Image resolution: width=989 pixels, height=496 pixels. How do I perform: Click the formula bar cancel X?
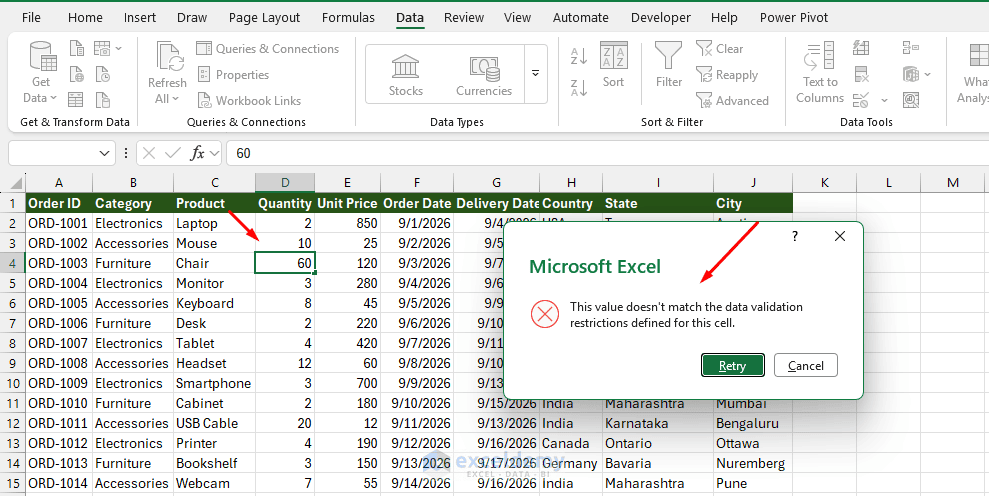click(149, 153)
